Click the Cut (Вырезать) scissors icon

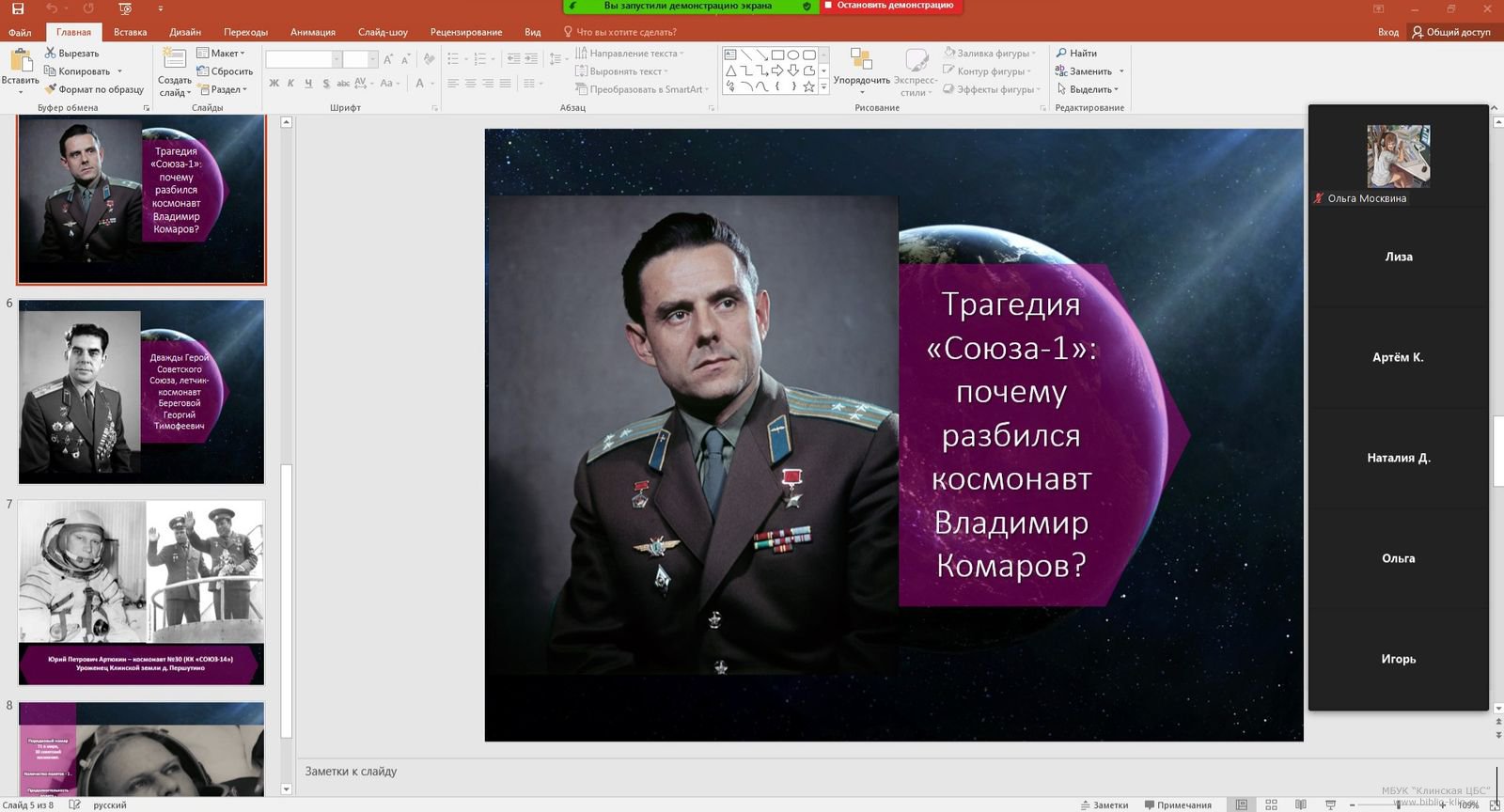coord(51,53)
